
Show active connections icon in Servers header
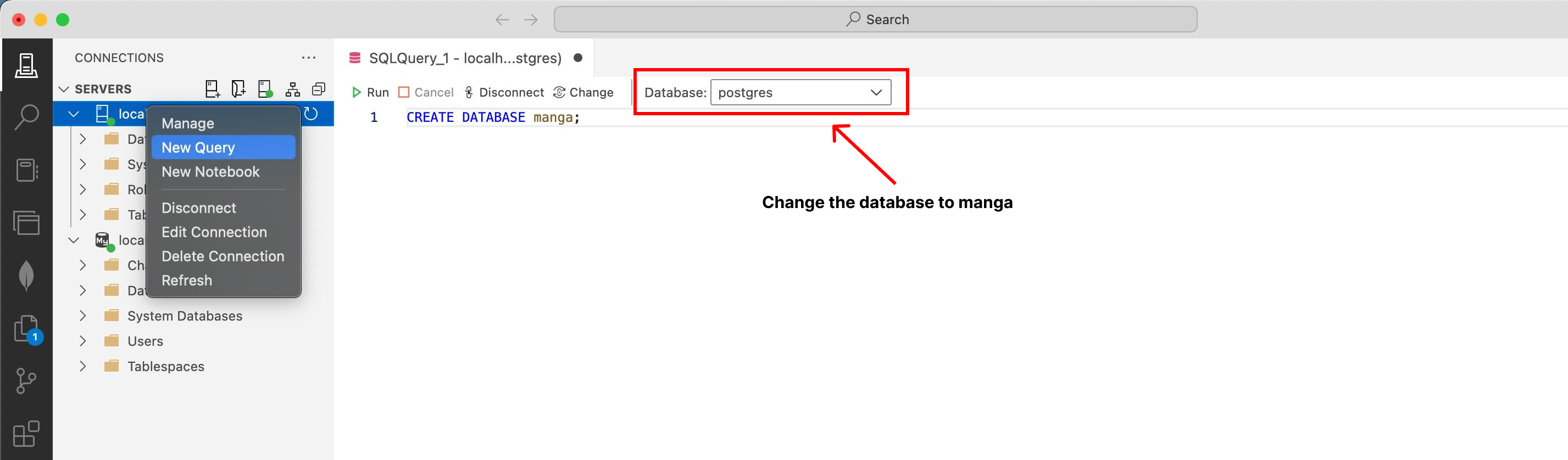(265, 89)
